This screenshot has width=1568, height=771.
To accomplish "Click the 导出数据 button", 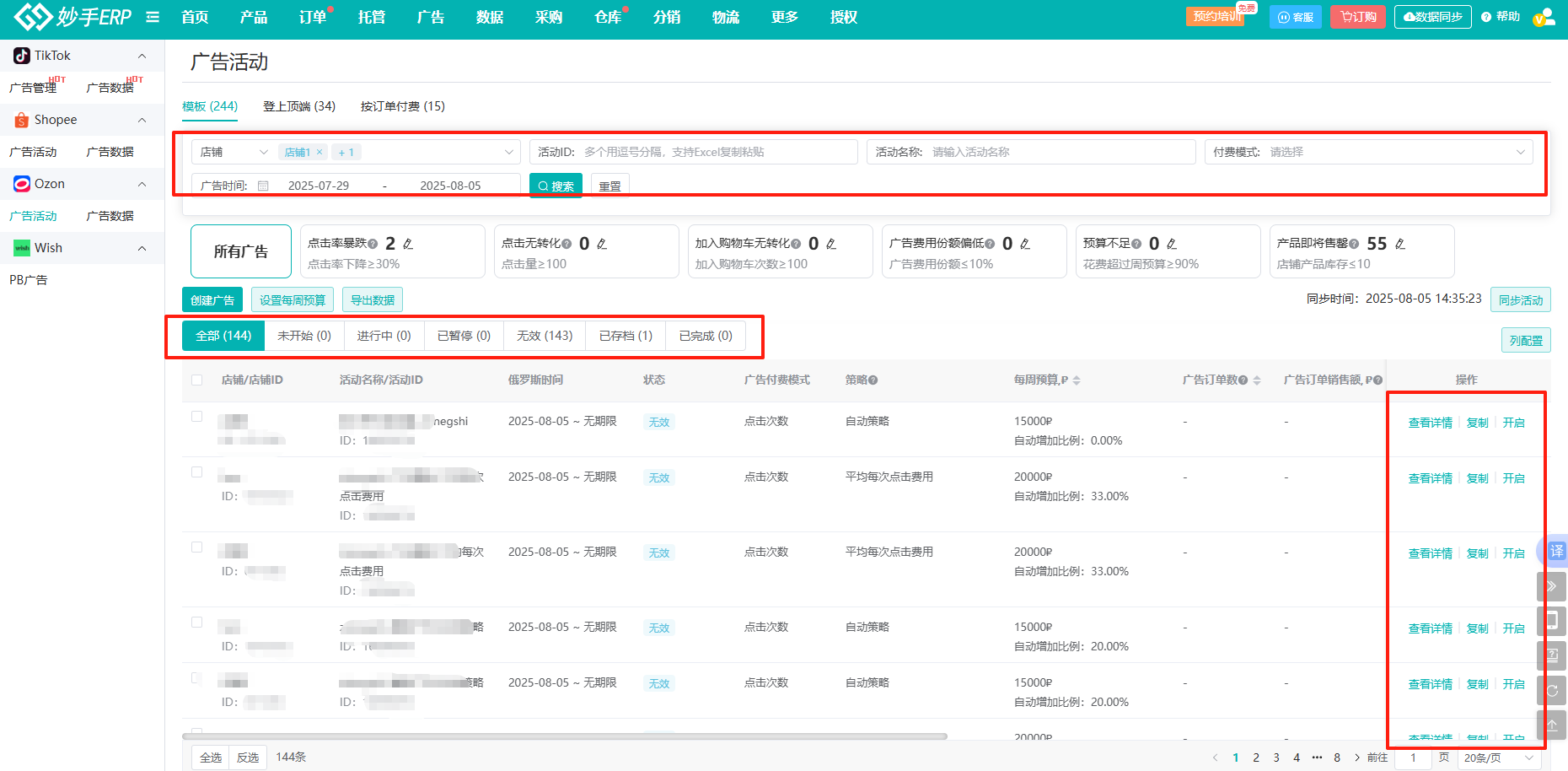I will coord(373,300).
